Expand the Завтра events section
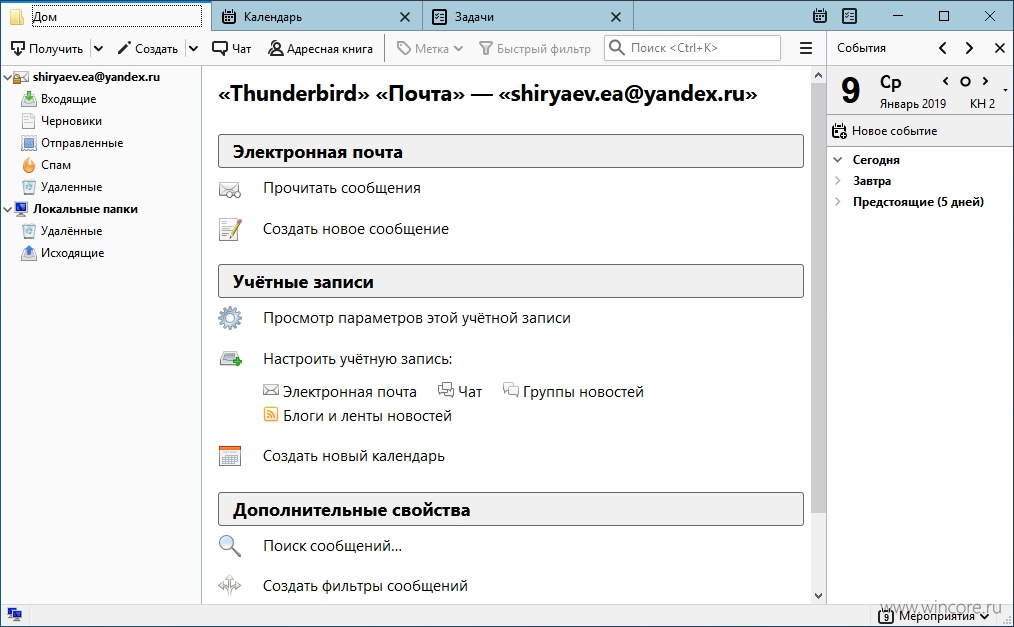Viewport: 1014px width, 627px height. click(837, 181)
